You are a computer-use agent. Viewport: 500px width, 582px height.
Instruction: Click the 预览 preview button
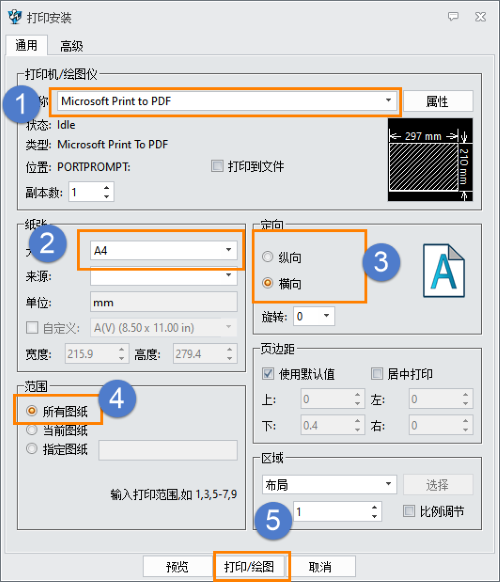[178, 566]
